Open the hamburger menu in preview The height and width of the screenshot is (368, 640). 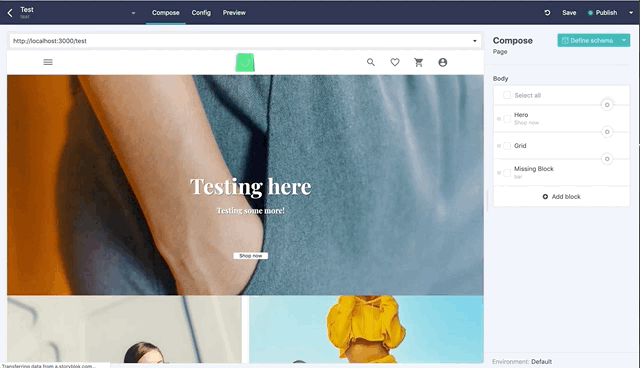click(x=48, y=62)
